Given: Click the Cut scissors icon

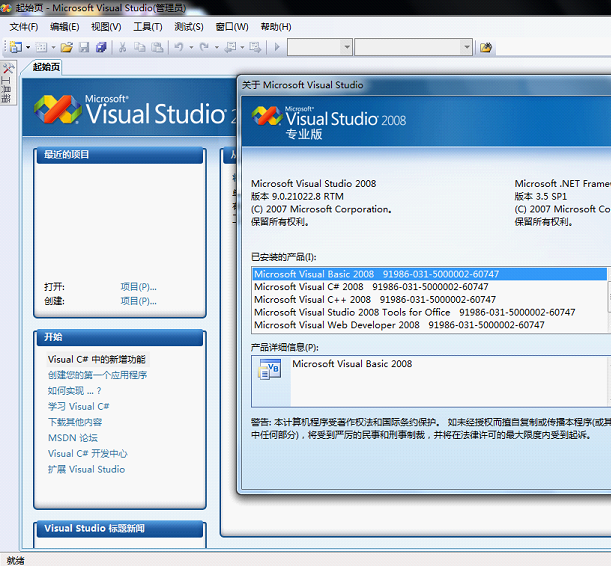Looking at the screenshot, I should [x=122, y=48].
